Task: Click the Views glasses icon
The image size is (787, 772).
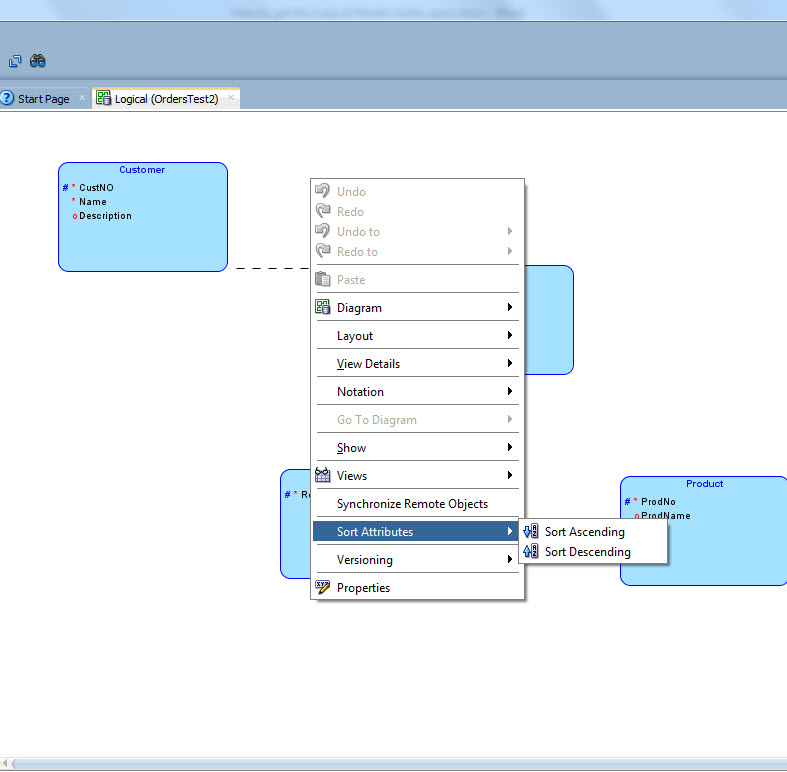Action: coord(323,476)
